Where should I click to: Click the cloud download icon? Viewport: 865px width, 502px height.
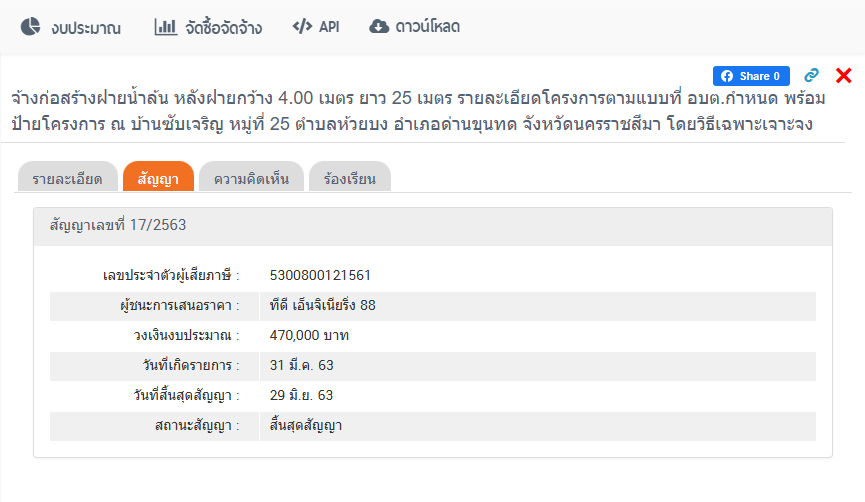pyautogui.click(x=379, y=27)
